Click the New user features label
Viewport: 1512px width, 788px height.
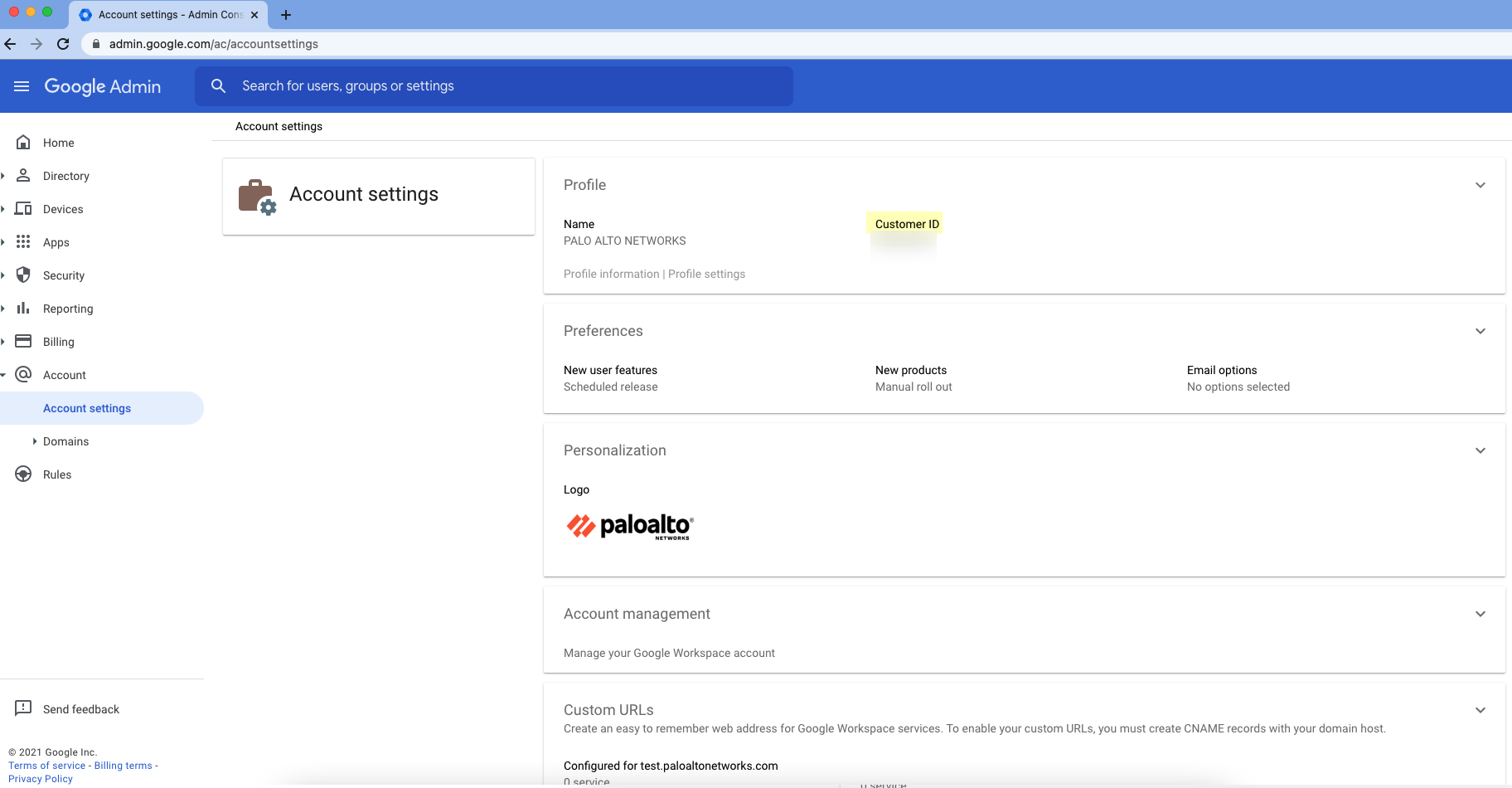click(610, 370)
